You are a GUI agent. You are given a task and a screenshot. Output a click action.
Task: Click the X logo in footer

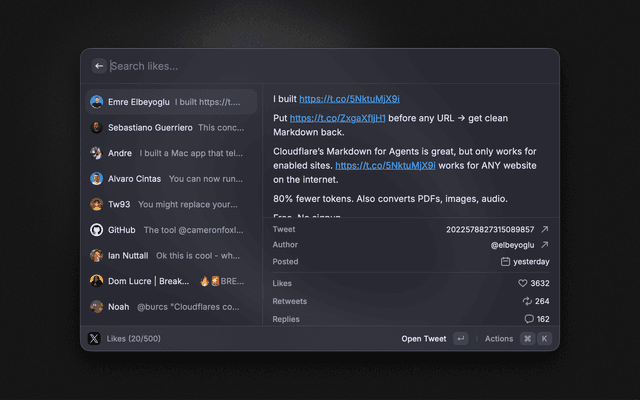pyautogui.click(x=95, y=339)
